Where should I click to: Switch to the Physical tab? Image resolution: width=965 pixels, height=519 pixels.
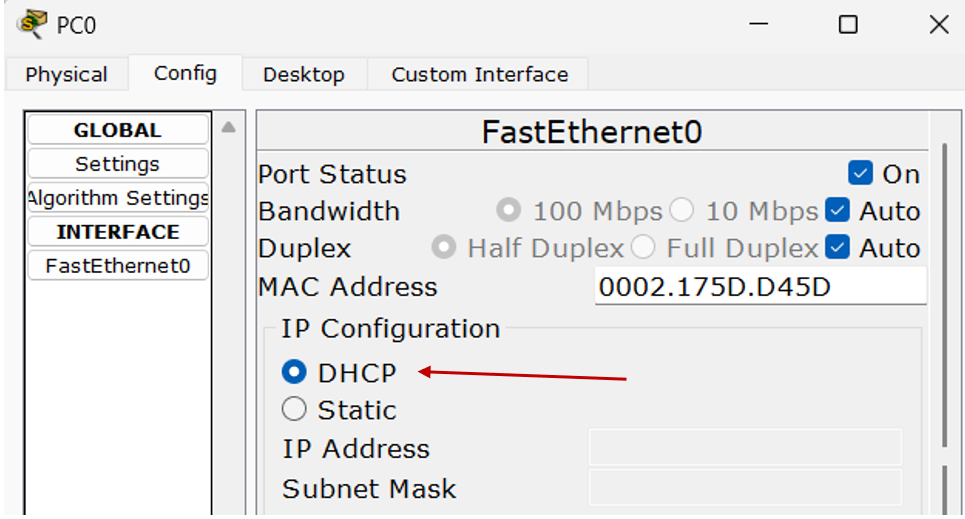pos(66,75)
